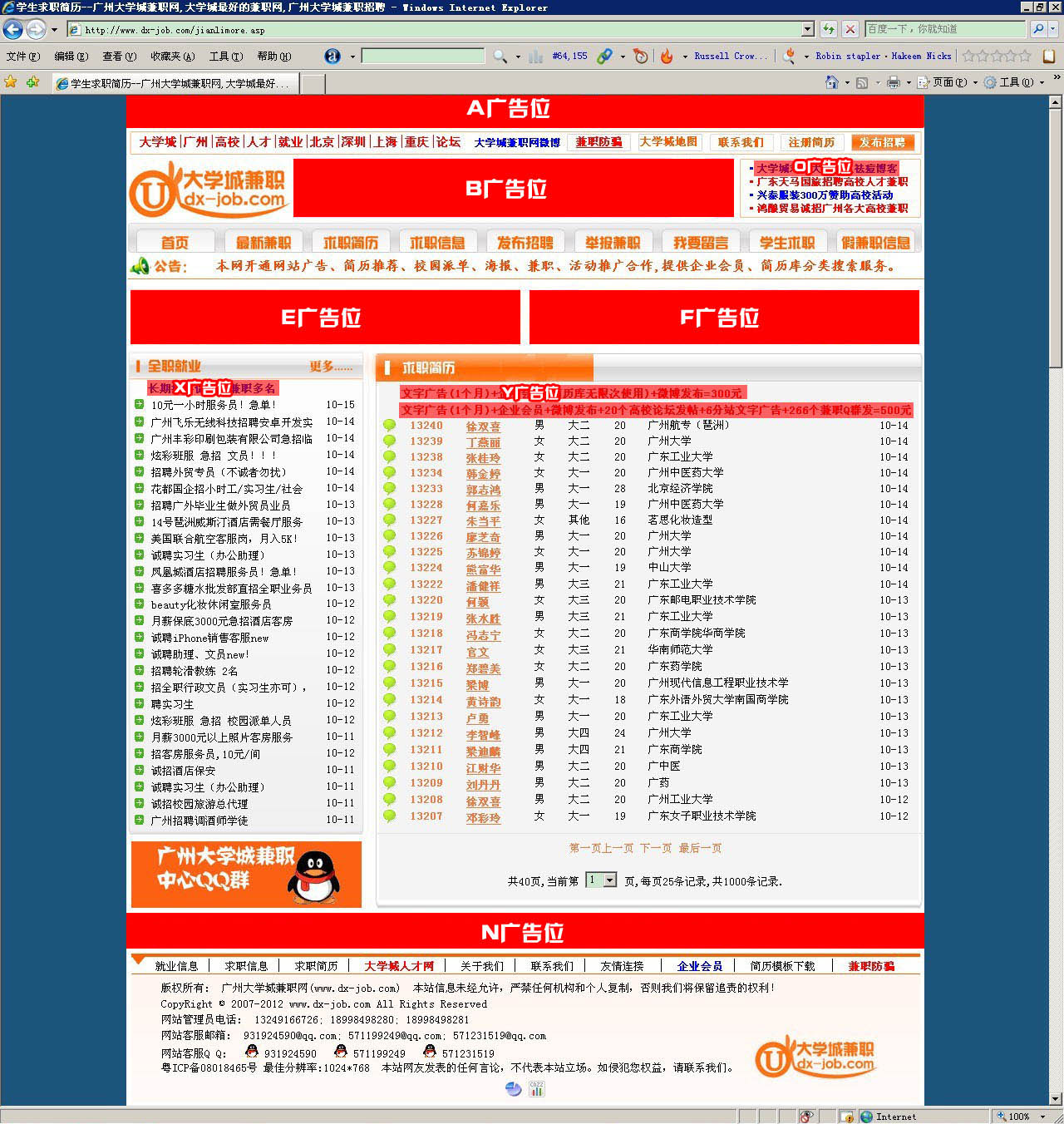Click the vertical scrollbar down arrow
The width and height of the screenshot is (1064, 1124).
click(x=1056, y=1099)
